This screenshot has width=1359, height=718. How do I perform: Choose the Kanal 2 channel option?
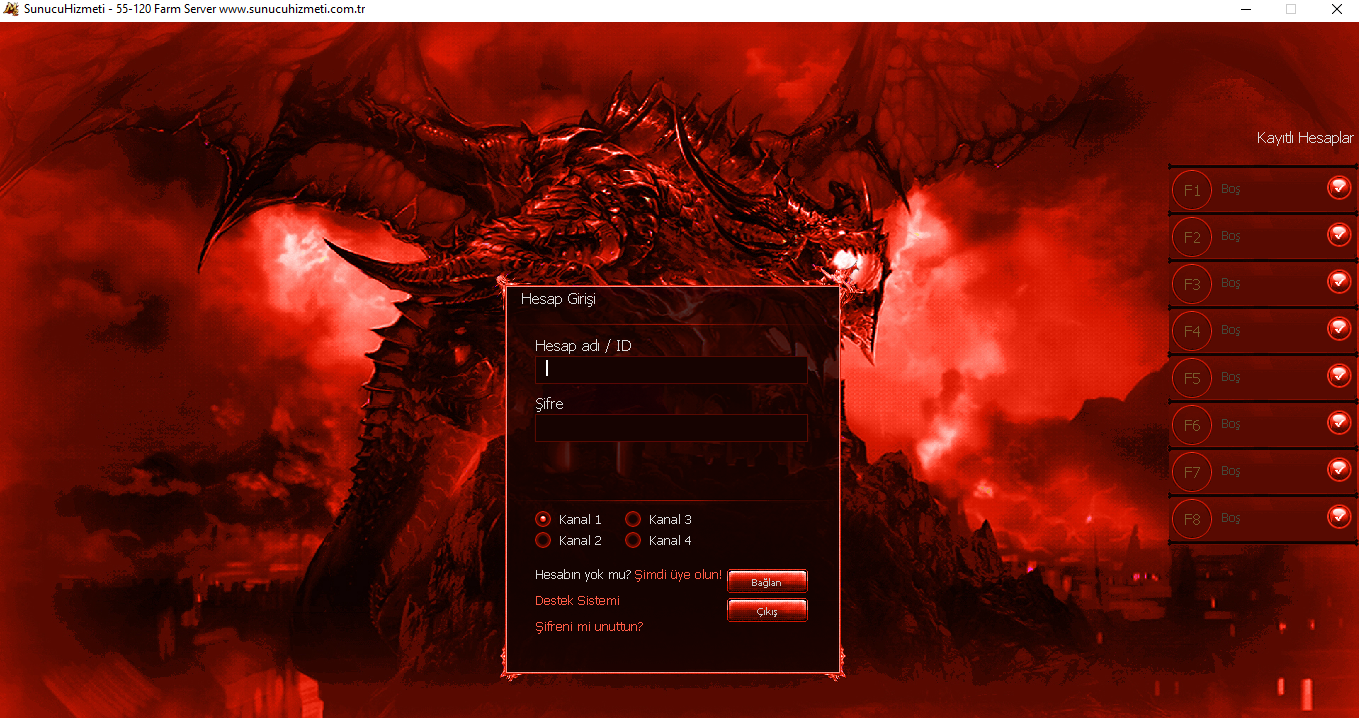pyautogui.click(x=543, y=540)
